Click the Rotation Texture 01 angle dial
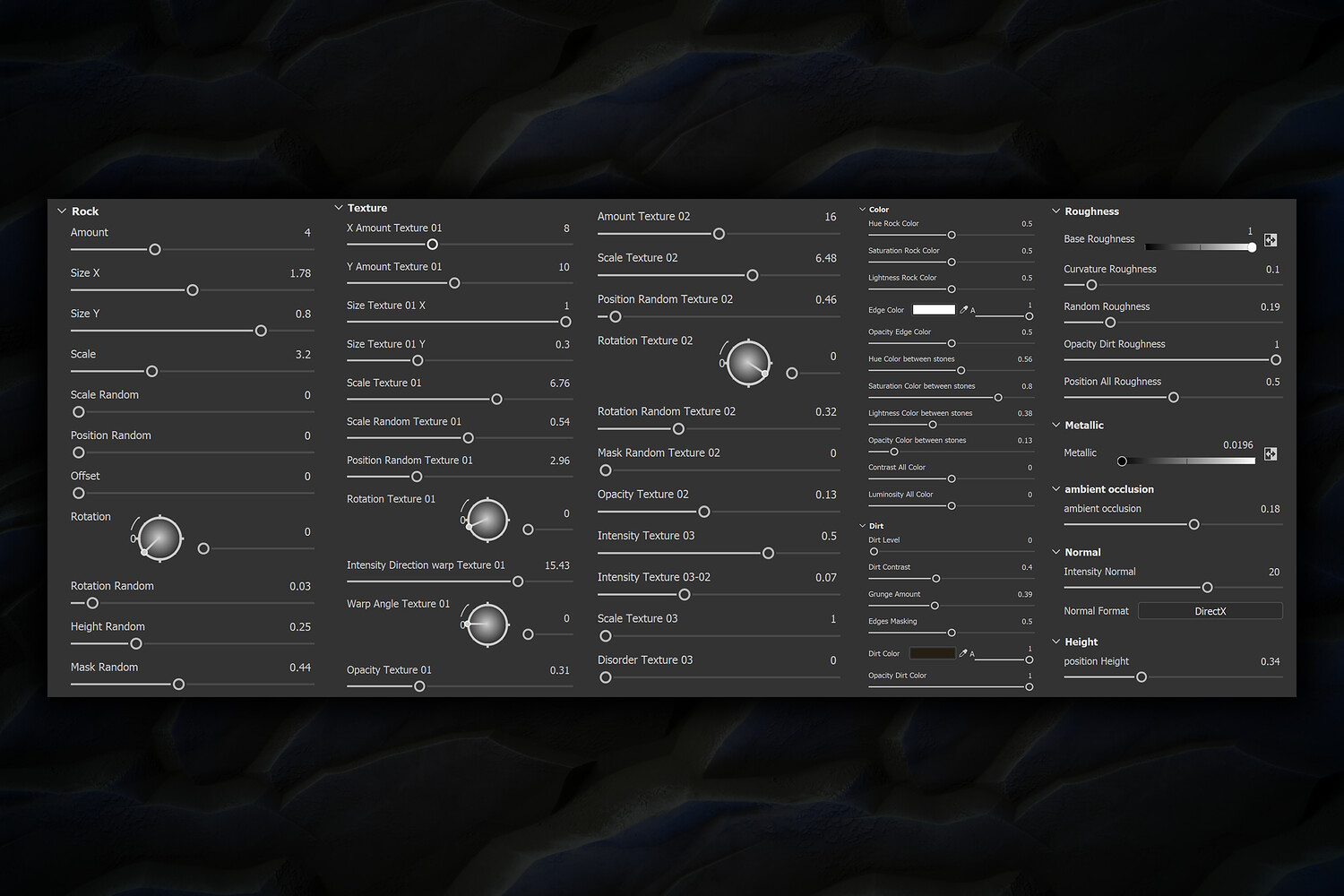The width and height of the screenshot is (1344, 896). click(x=487, y=520)
